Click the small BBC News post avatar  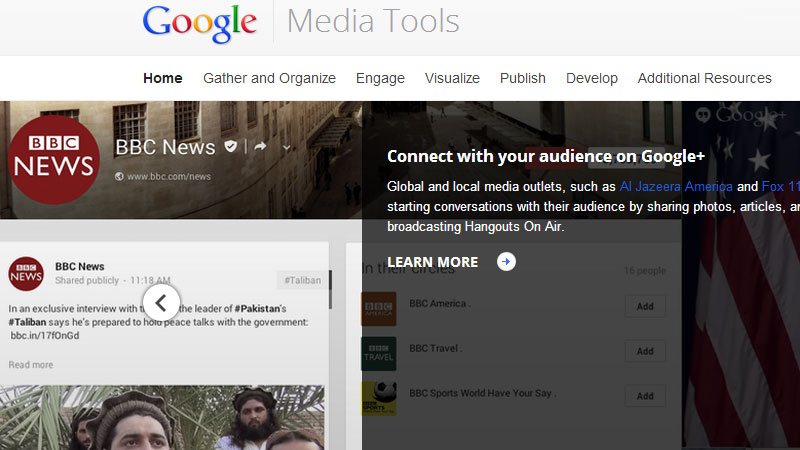click(x=26, y=273)
